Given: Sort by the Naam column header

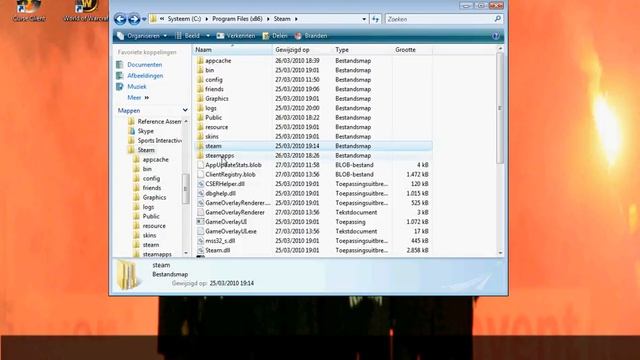Looking at the screenshot, I should tap(233, 49).
